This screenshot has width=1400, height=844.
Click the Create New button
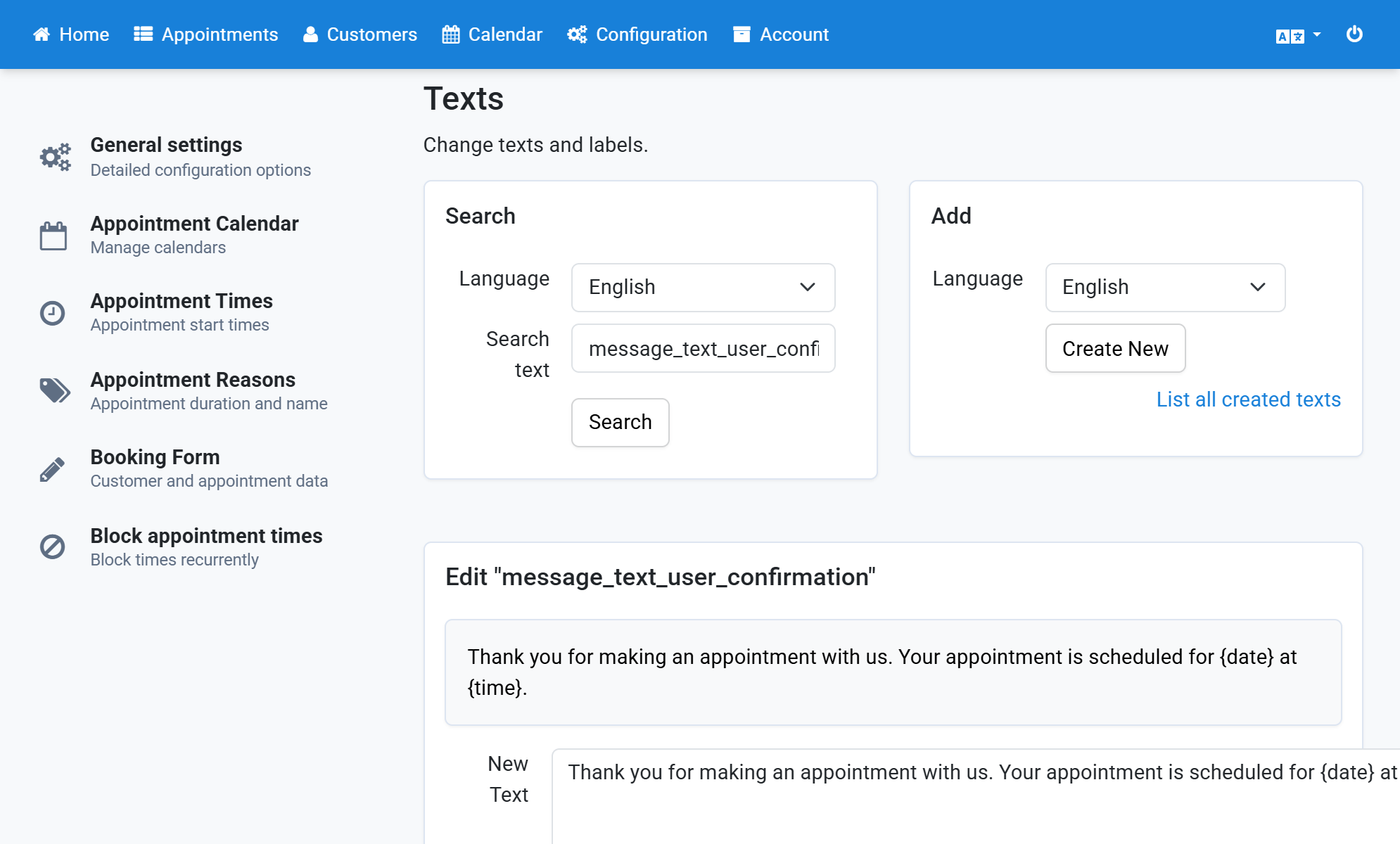coord(1115,348)
